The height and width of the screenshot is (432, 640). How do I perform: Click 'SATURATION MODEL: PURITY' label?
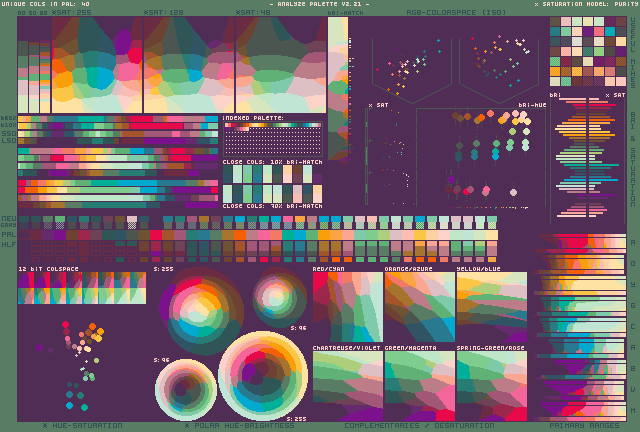point(587,4)
